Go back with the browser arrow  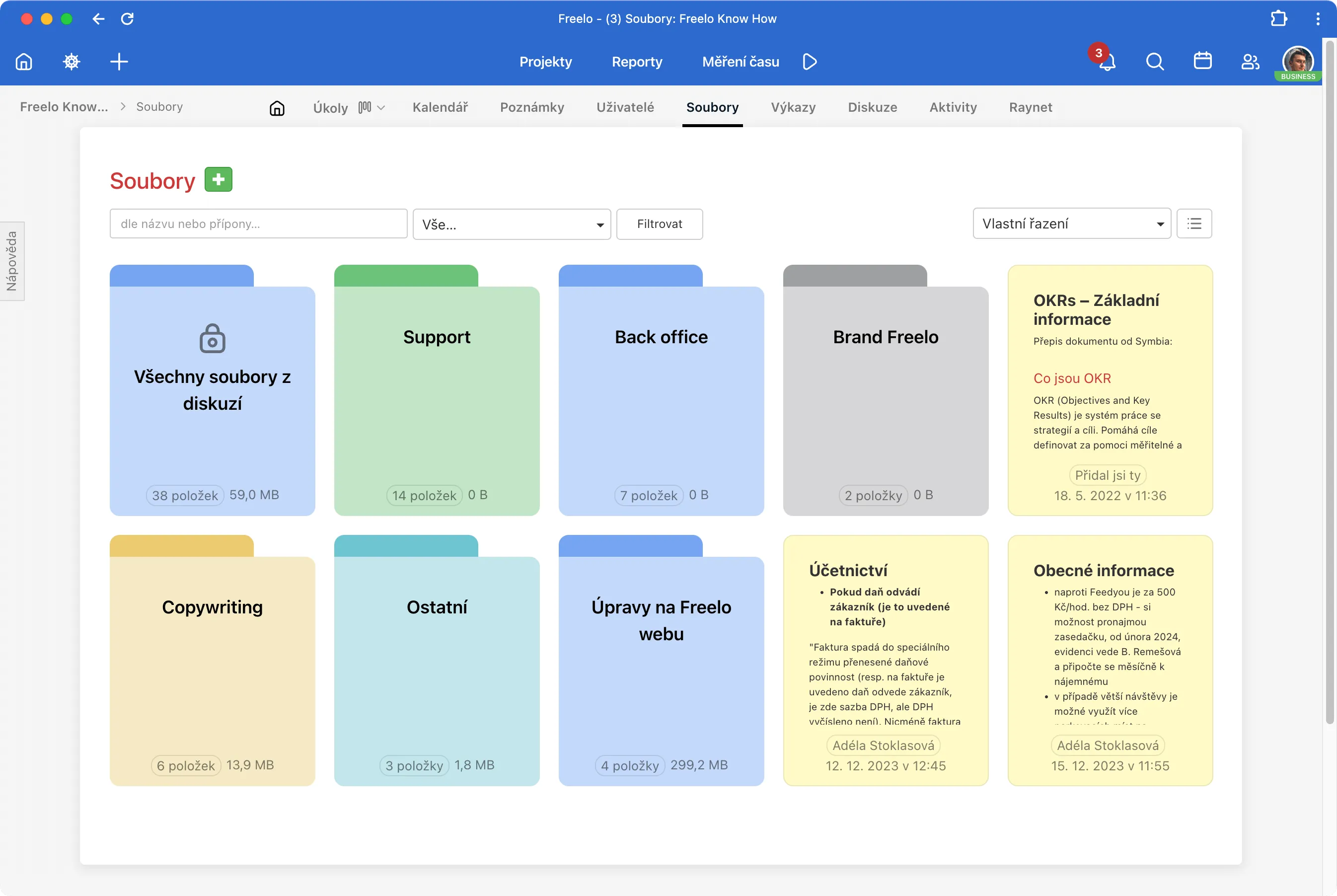(x=98, y=19)
